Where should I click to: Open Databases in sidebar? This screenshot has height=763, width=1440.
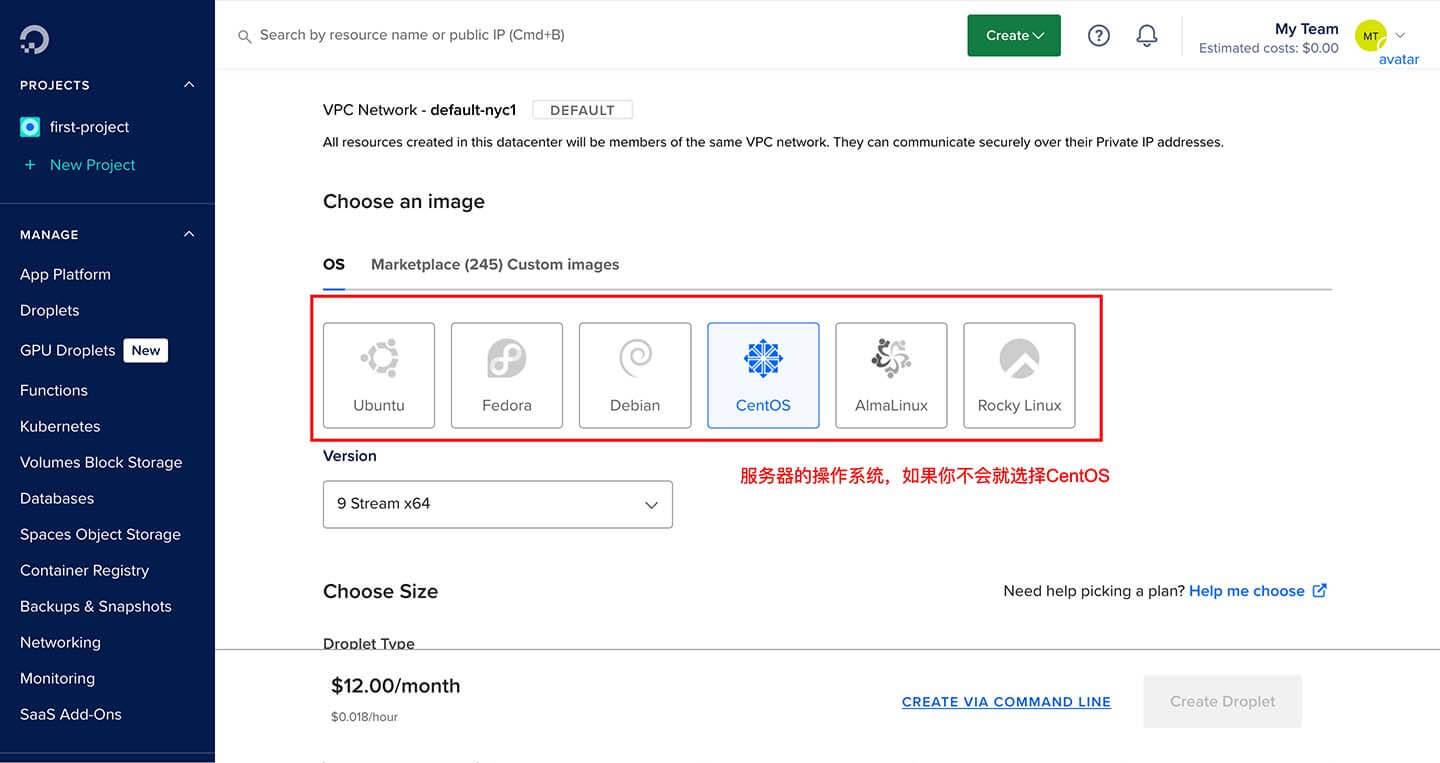pyautogui.click(x=57, y=498)
